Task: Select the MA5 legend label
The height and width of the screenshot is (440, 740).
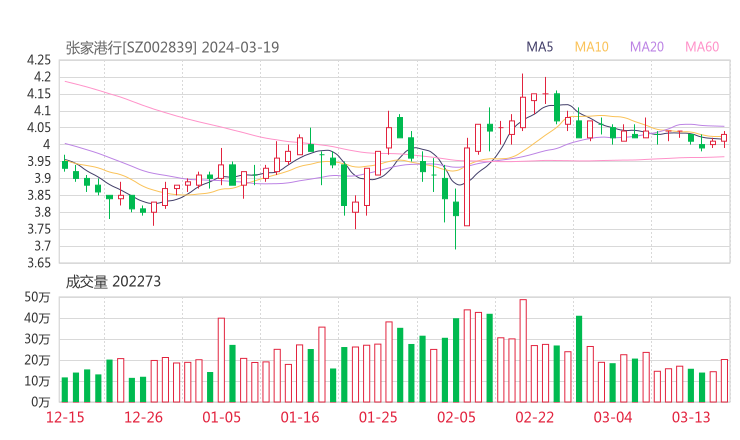Action: click(539, 47)
